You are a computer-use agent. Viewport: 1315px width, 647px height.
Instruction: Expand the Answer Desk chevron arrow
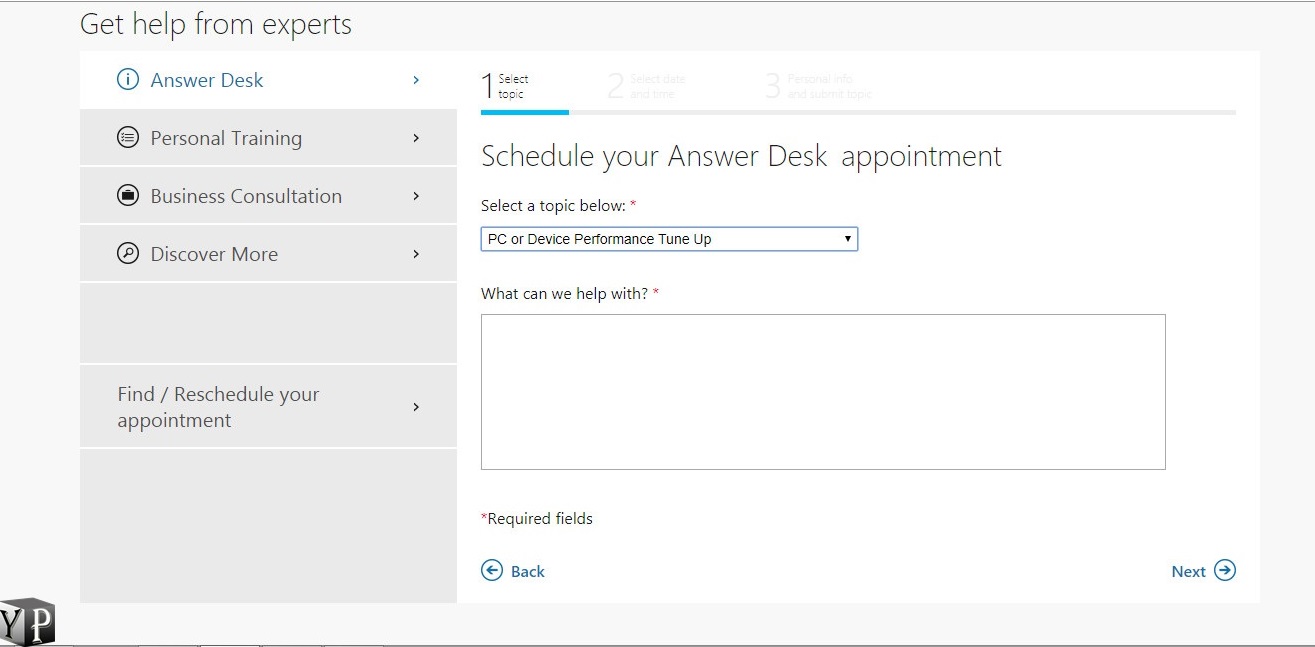[x=416, y=80]
